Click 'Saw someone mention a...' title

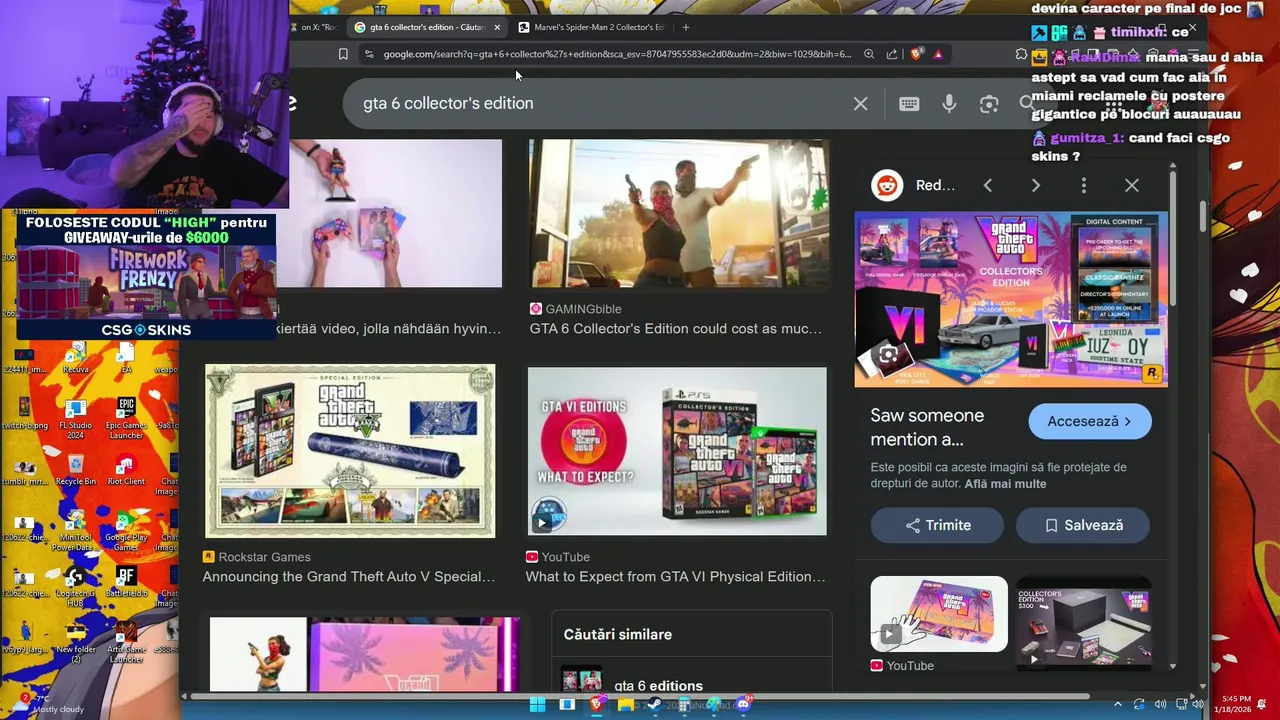pos(927,427)
